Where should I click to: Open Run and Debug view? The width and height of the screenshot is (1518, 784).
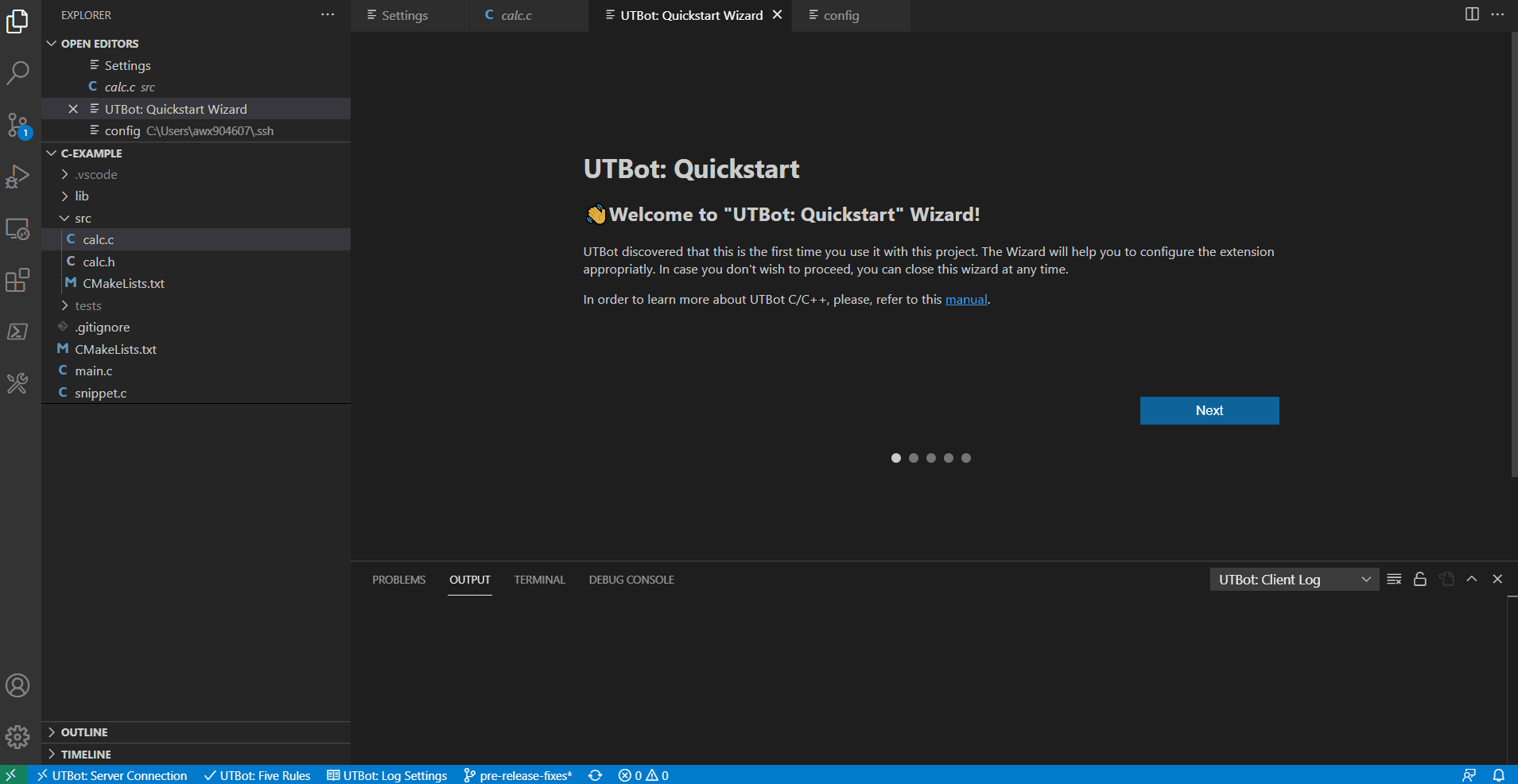pyautogui.click(x=17, y=177)
